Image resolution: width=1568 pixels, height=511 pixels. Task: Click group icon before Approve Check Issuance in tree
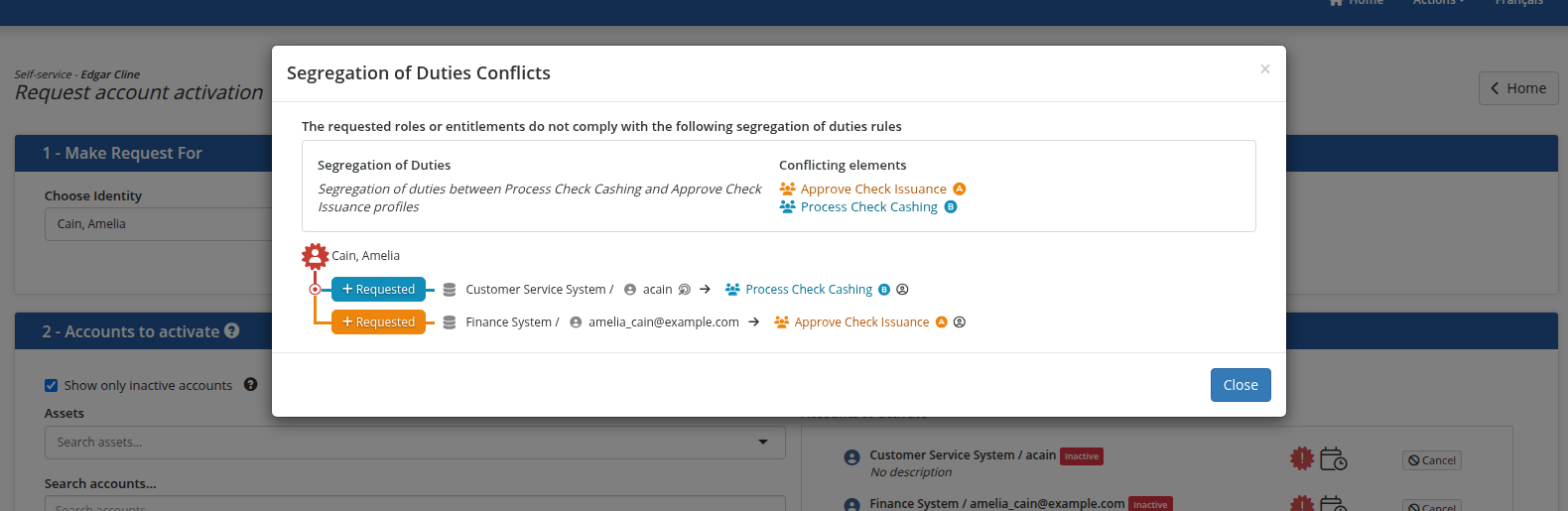coord(781,322)
